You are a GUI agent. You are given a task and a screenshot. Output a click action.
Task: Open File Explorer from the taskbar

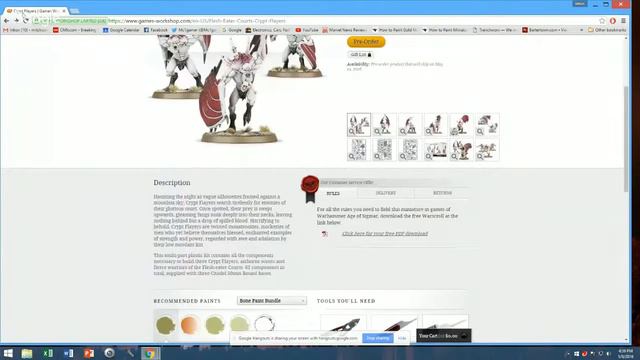click(x=27, y=353)
